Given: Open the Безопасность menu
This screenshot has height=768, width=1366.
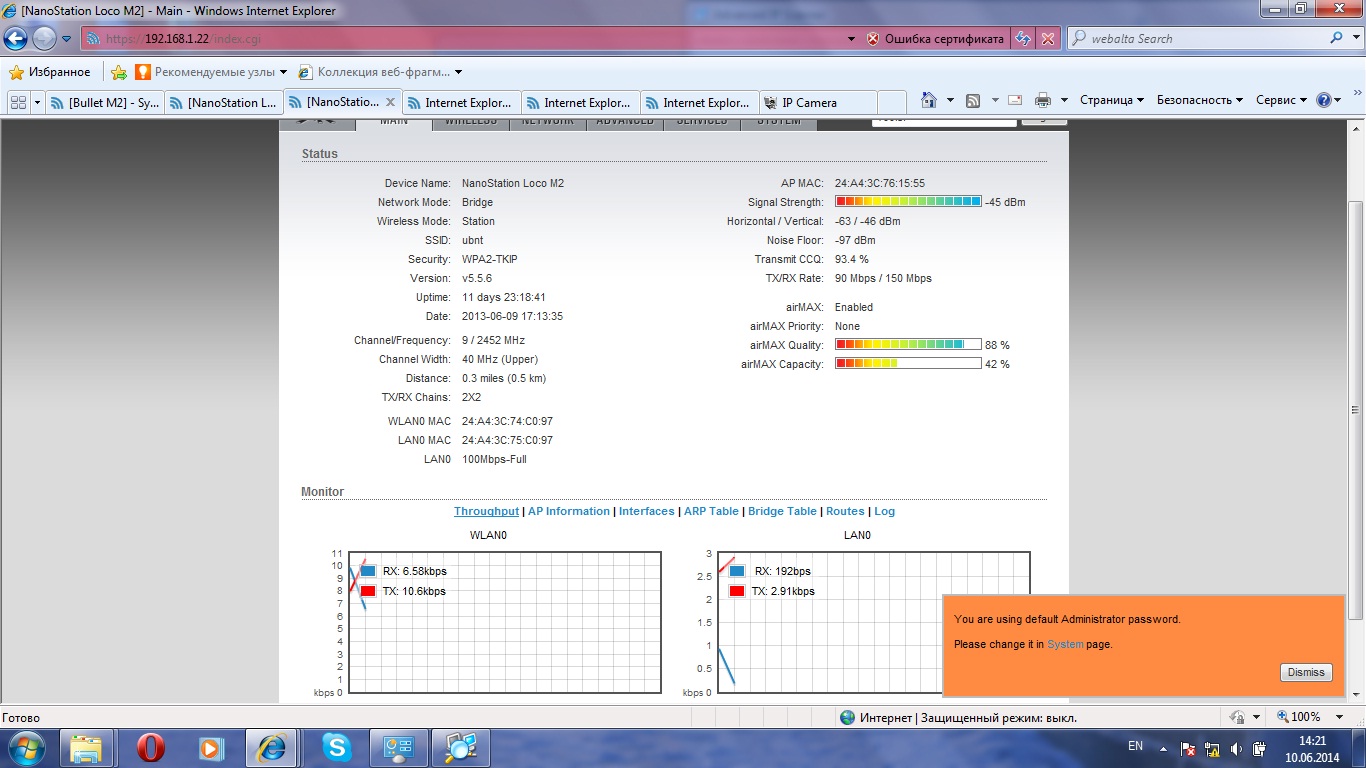Looking at the screenshot, I should (x=1200, y=100).
